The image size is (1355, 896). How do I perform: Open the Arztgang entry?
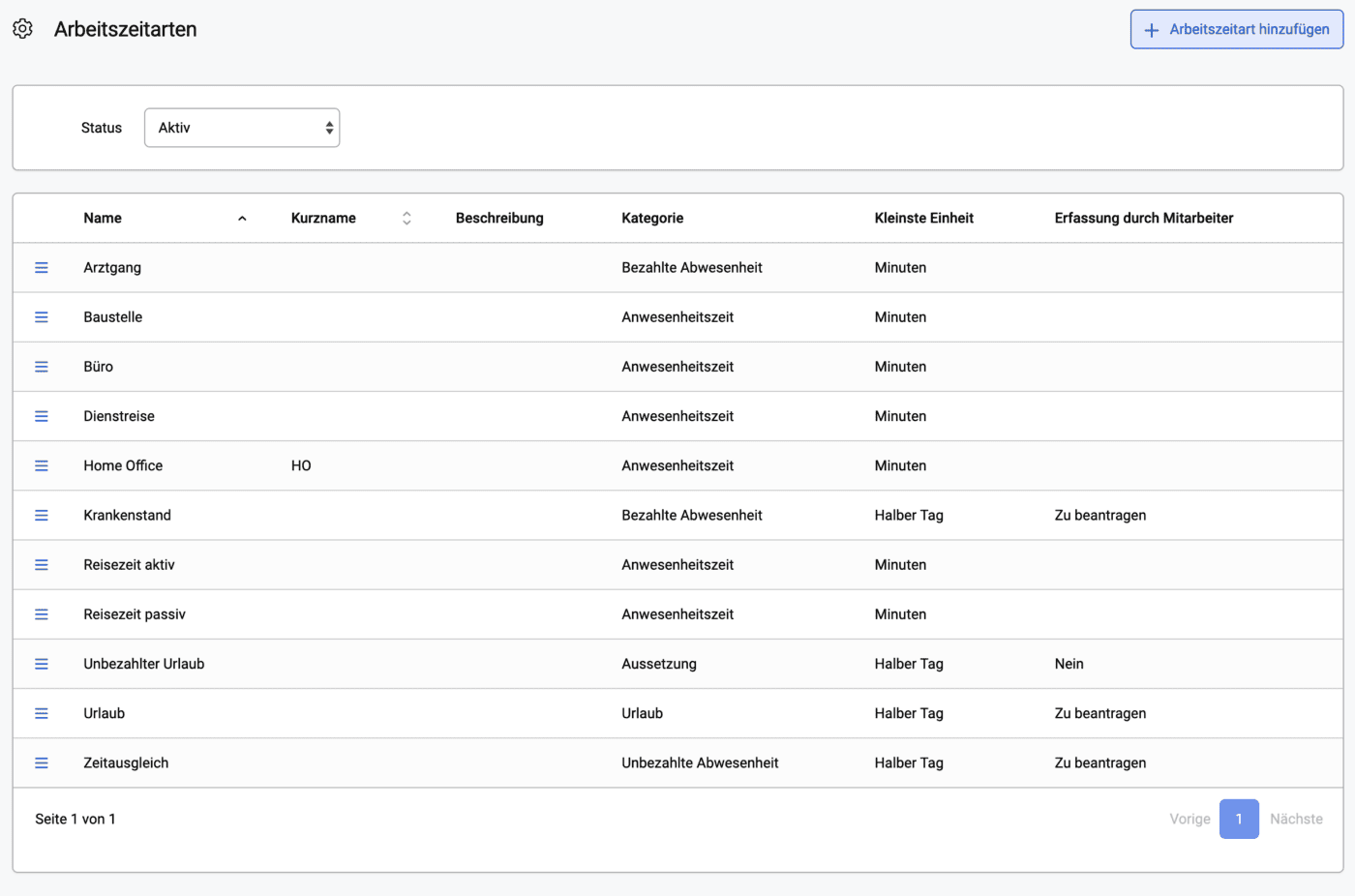[x=112, y=268]
